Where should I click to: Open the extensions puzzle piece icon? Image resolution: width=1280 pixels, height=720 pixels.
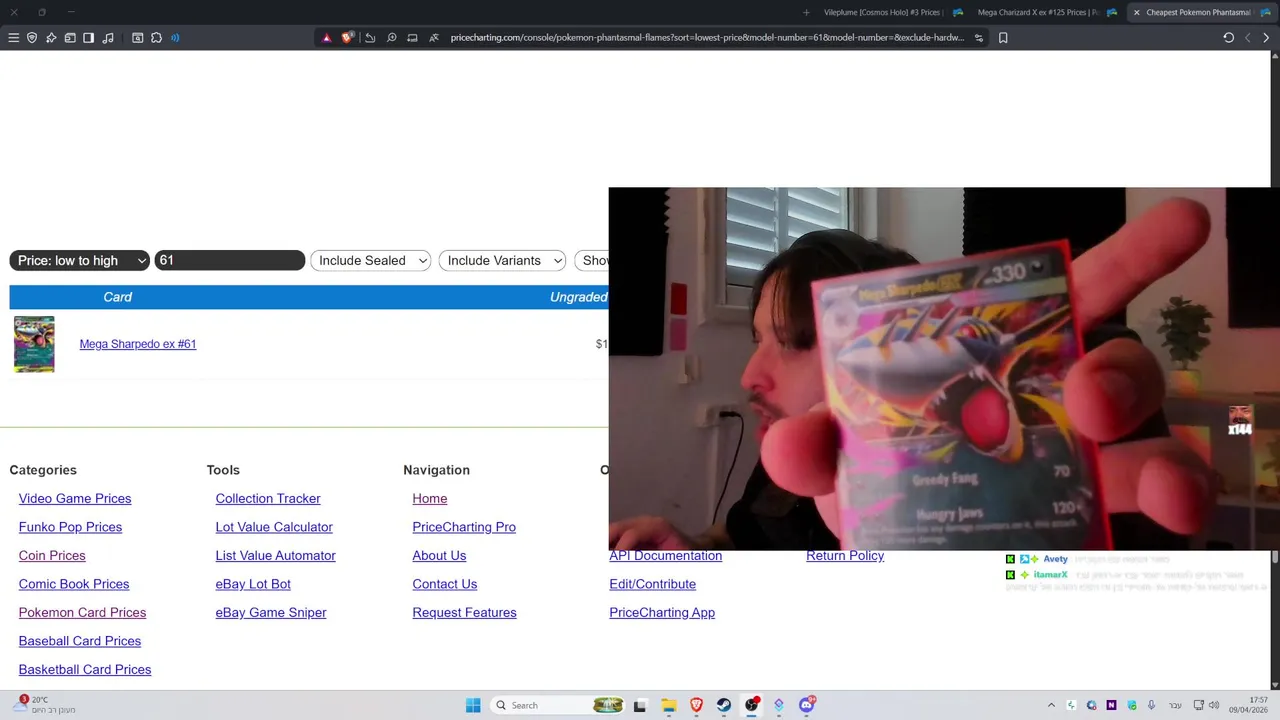pyautogui.click(x=157, y=38)
